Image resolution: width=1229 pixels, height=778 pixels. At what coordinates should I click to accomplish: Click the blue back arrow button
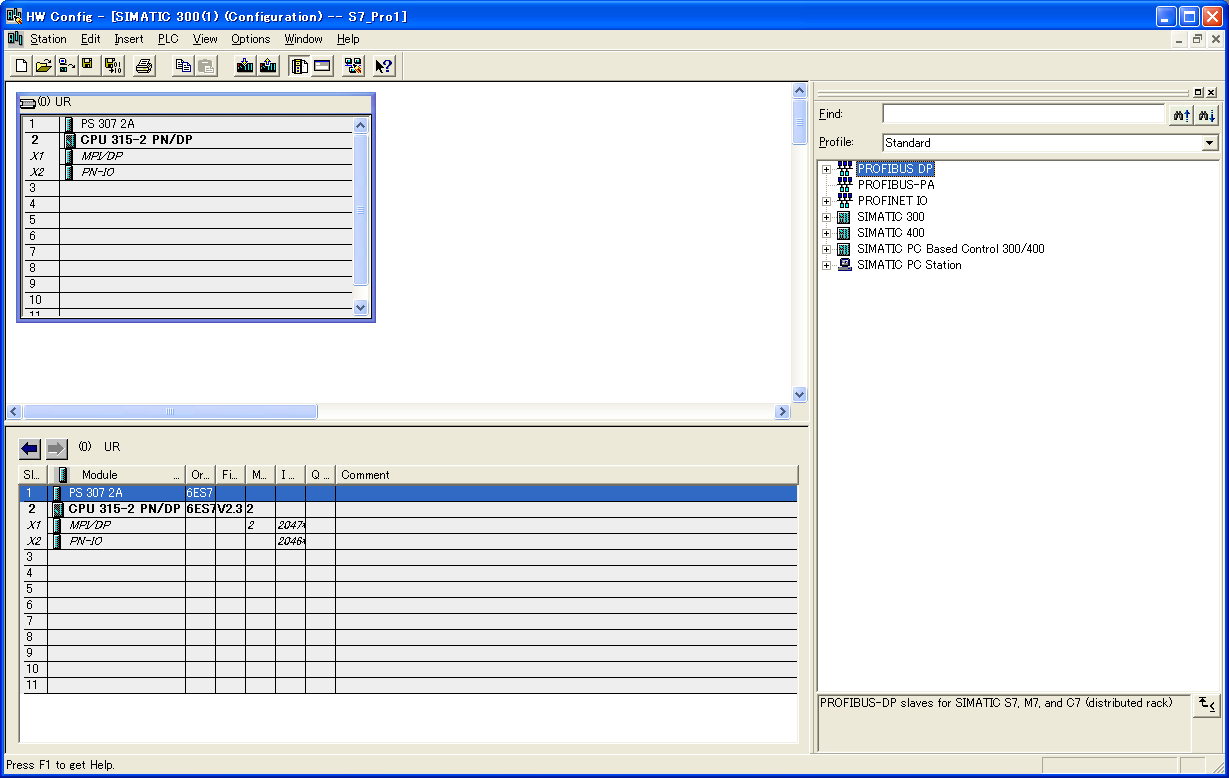tap(30, 449)
